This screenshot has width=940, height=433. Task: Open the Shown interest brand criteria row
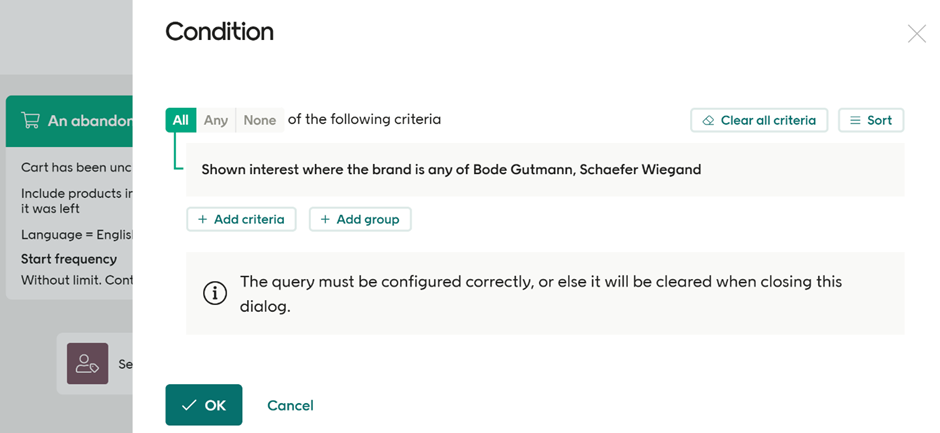[x=545, y=170]
